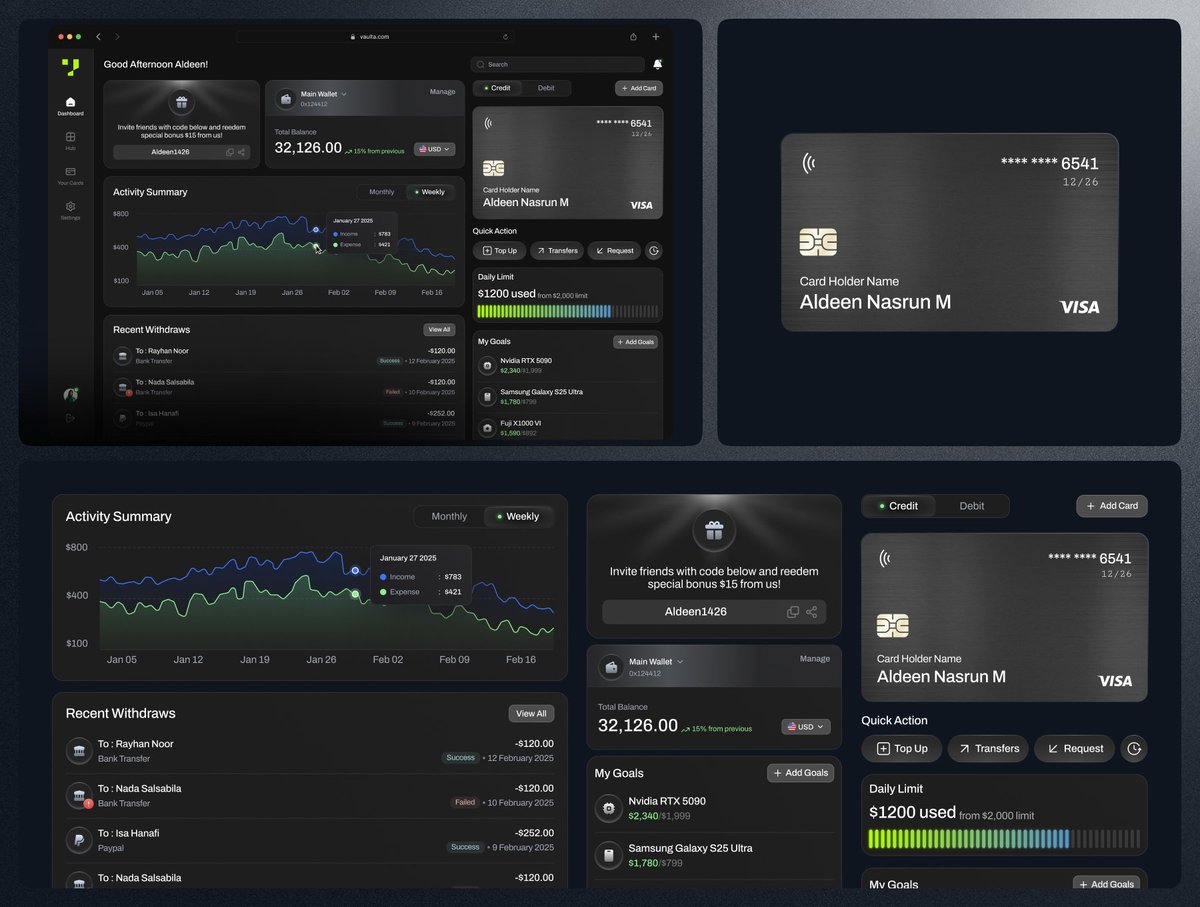
Task: Open the Hub page in the sidebar
Action: pyautogui.click(x=70, y=139)
